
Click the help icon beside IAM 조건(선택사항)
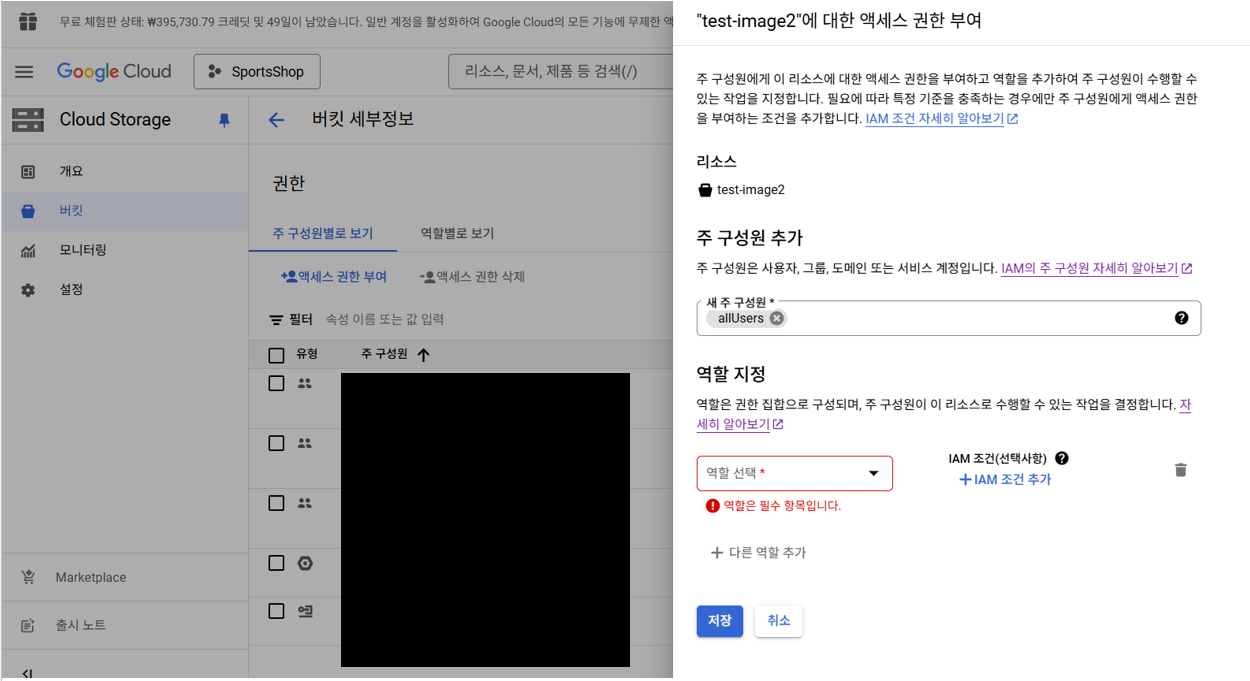pyautogui.click(x=1062, y=458)
